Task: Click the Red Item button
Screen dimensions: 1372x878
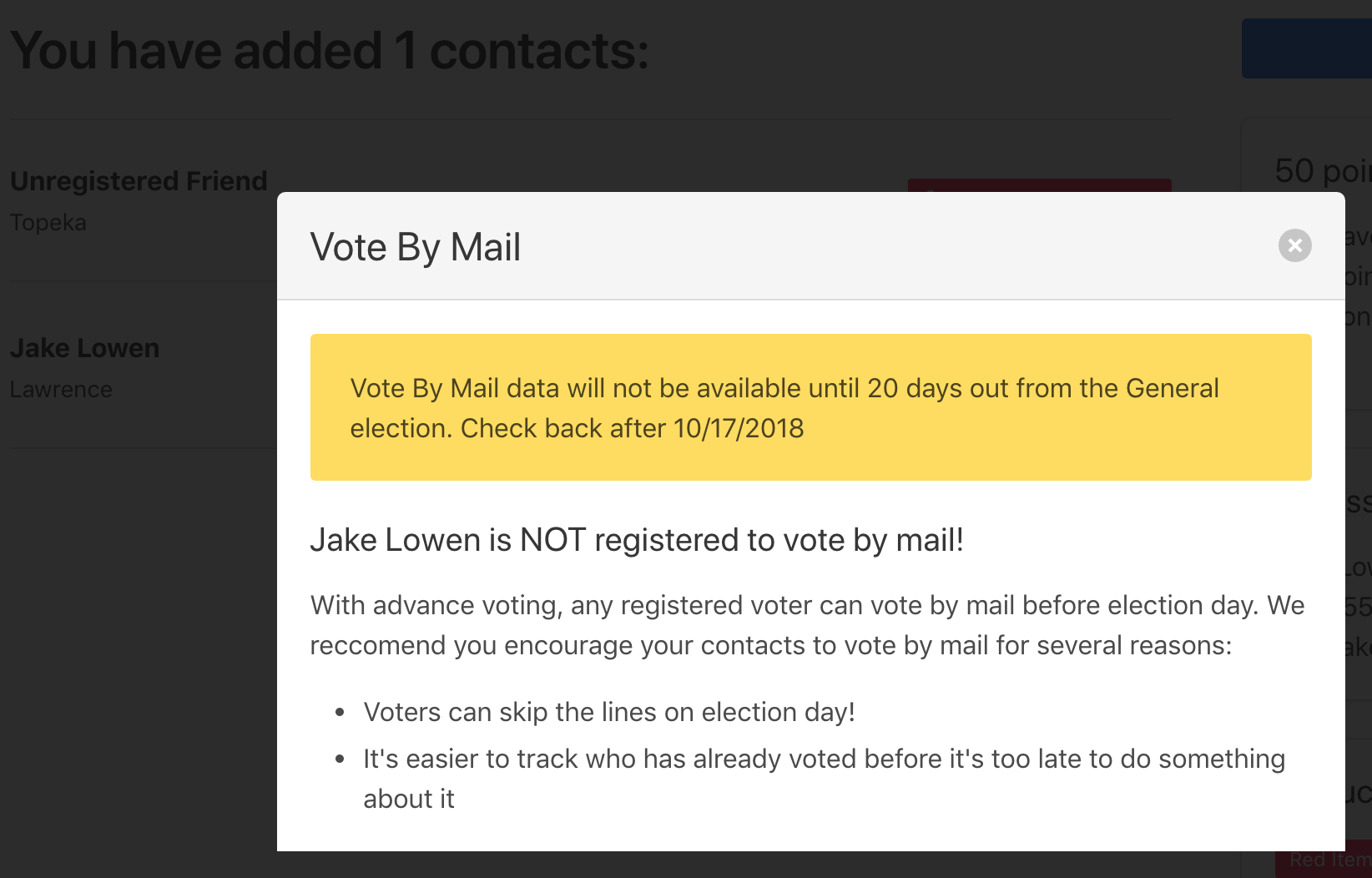Action: [x=1324, y=859]
